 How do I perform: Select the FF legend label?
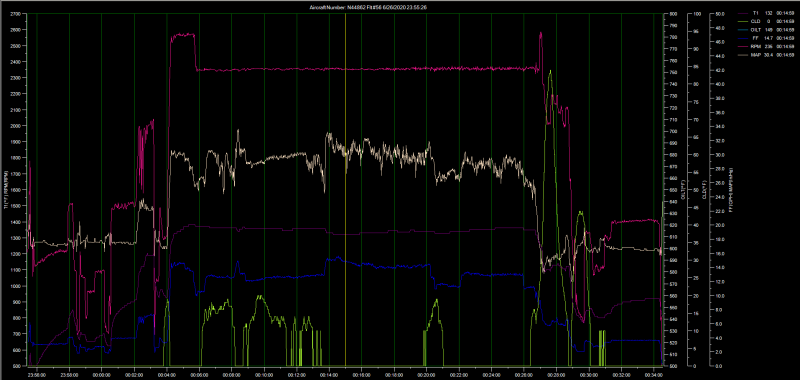(756, 38)
